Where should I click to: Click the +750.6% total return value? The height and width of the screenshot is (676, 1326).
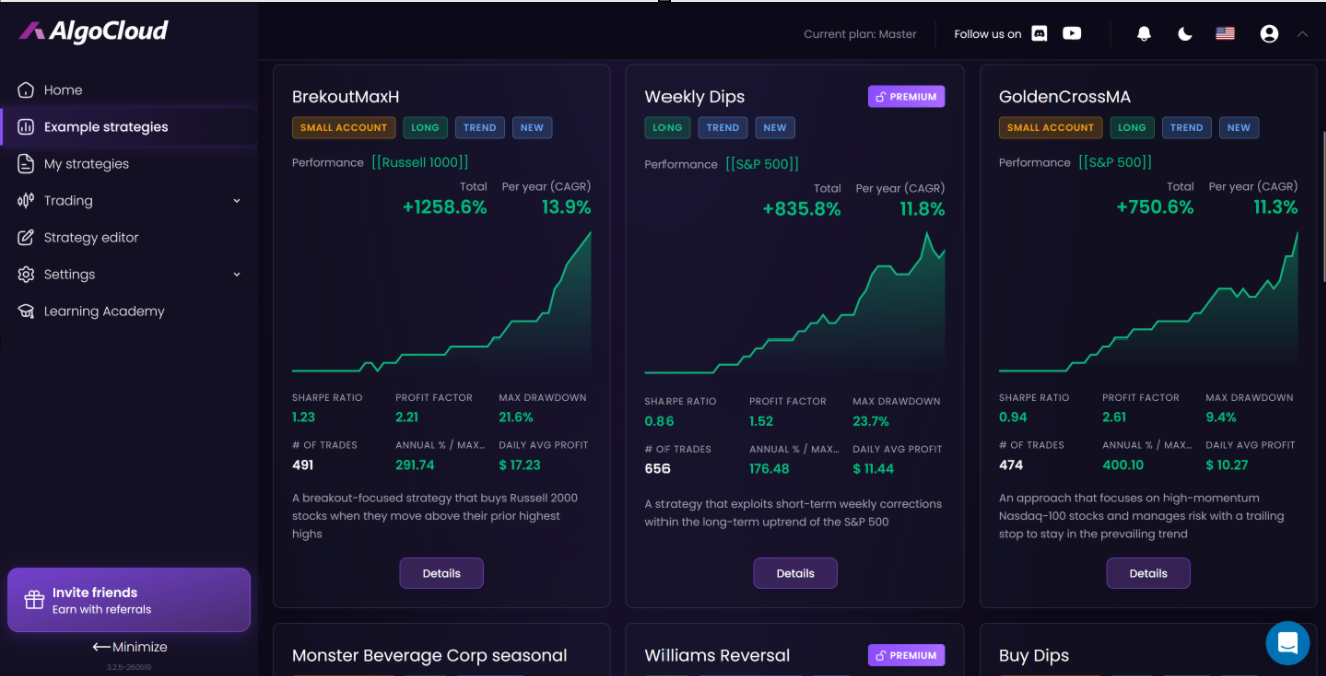pos(1155,208)
